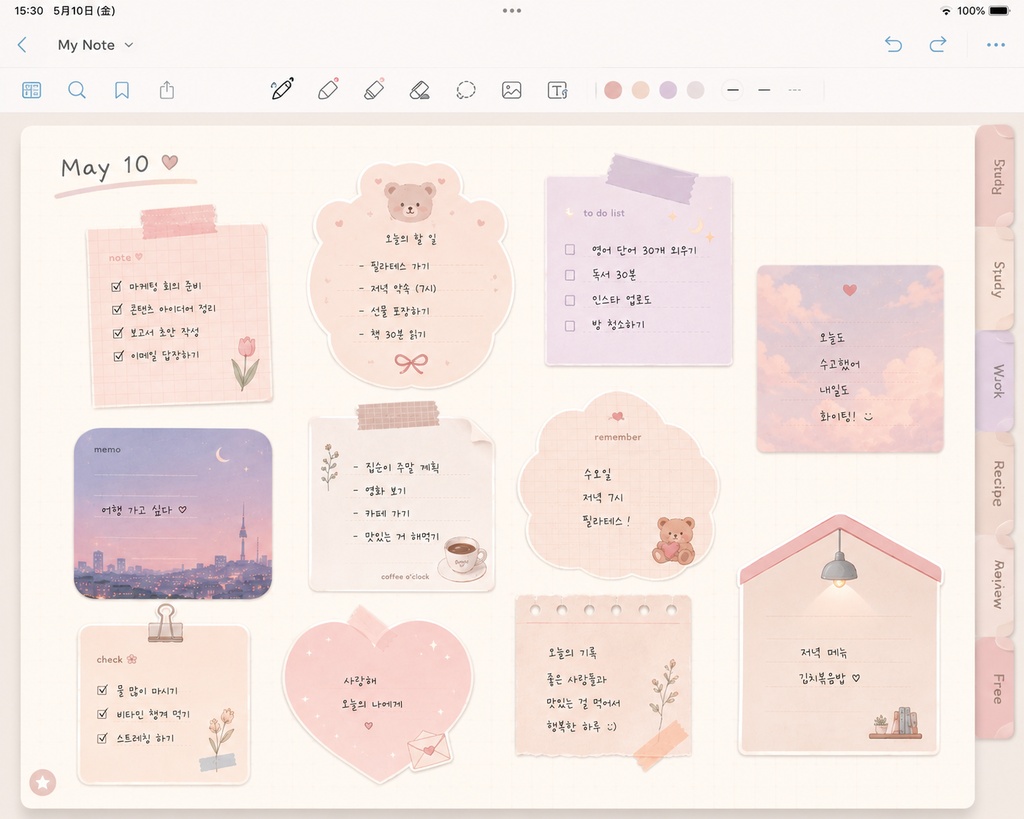Select the Pen tool
This screenshot has height=819, width=1024.
click(282, 89)
